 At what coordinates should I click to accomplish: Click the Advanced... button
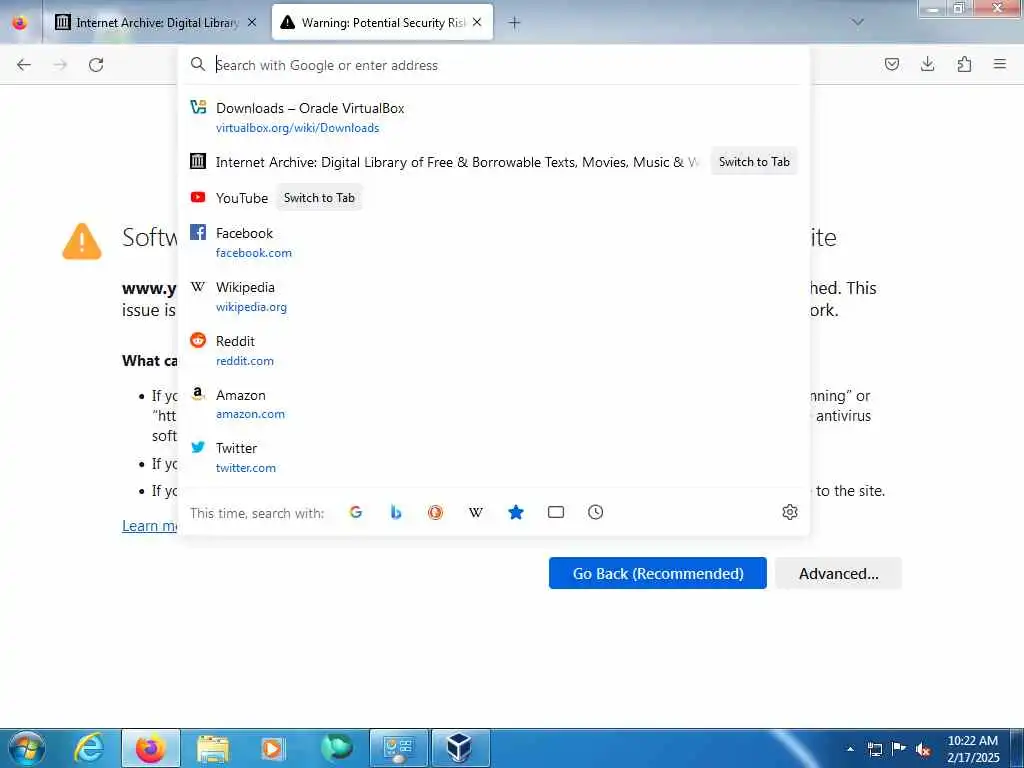tap(839, 573)
